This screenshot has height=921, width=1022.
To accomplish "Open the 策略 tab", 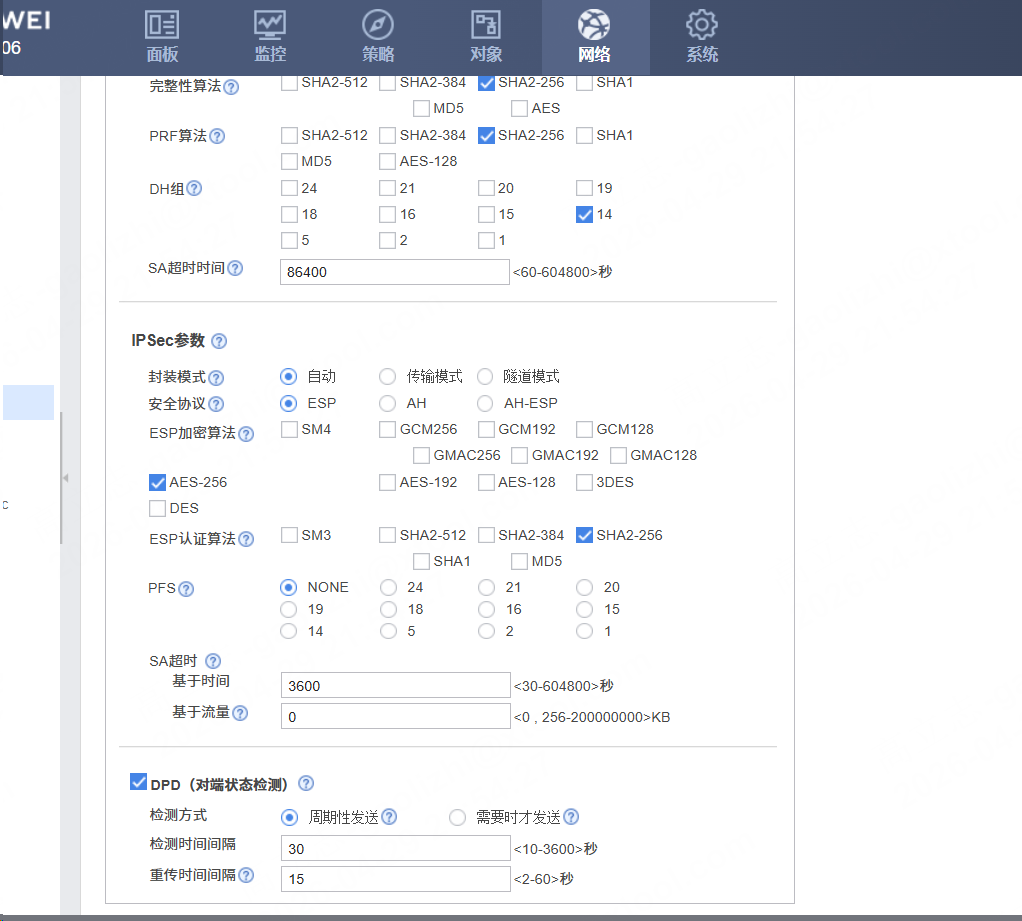I will tap(377, 37).
